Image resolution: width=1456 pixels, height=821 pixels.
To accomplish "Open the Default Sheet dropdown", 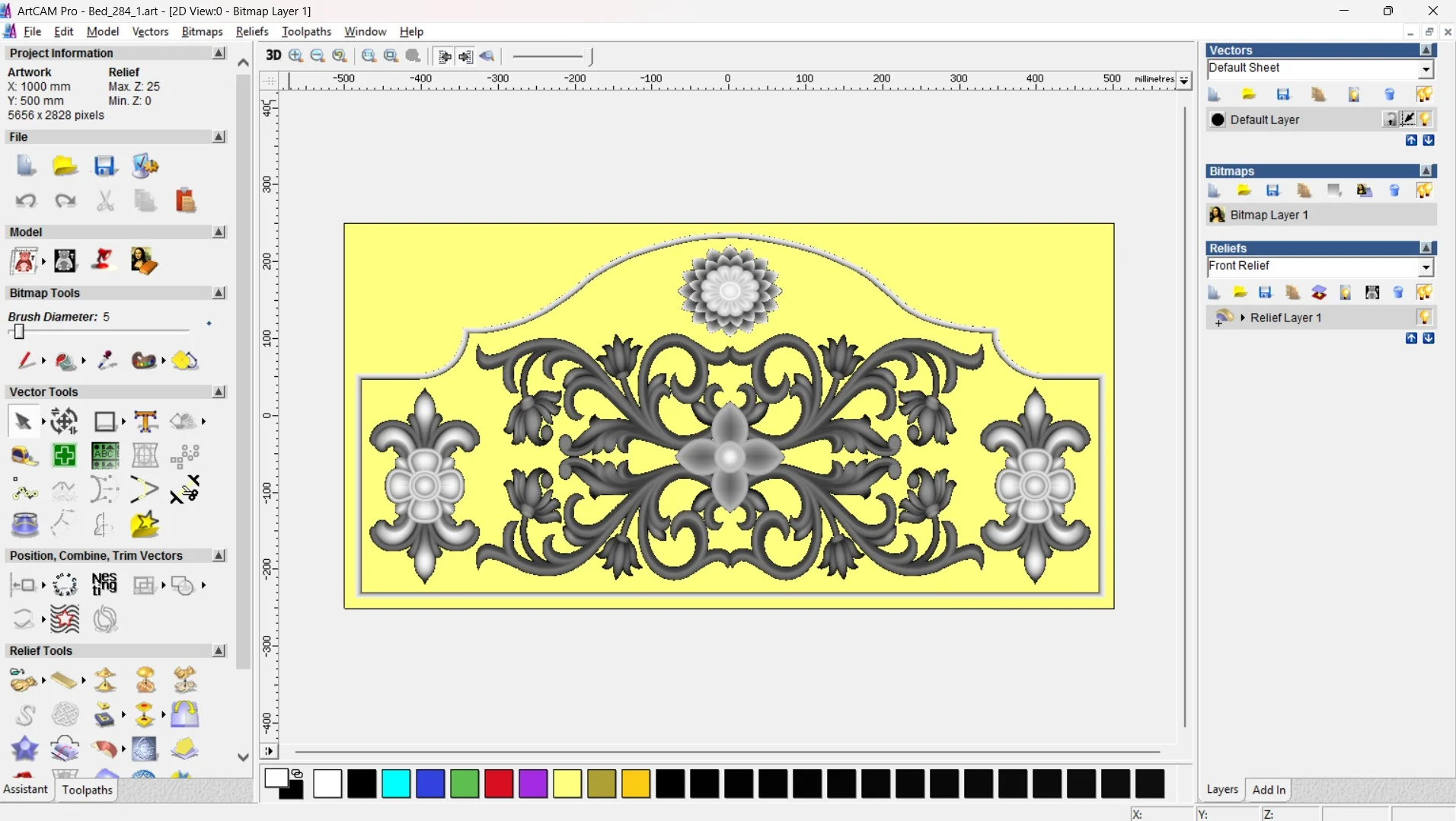I will click(1426, 69).
